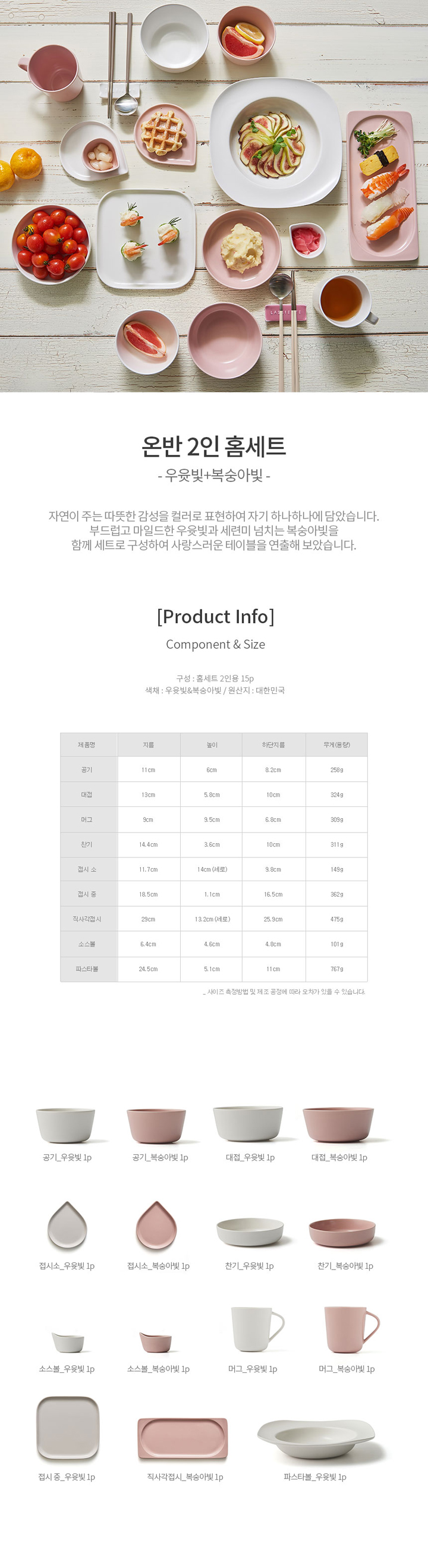
Task: Click the 대접_우윳빛 1p bowl image
Action: (x=248, y=1123)
